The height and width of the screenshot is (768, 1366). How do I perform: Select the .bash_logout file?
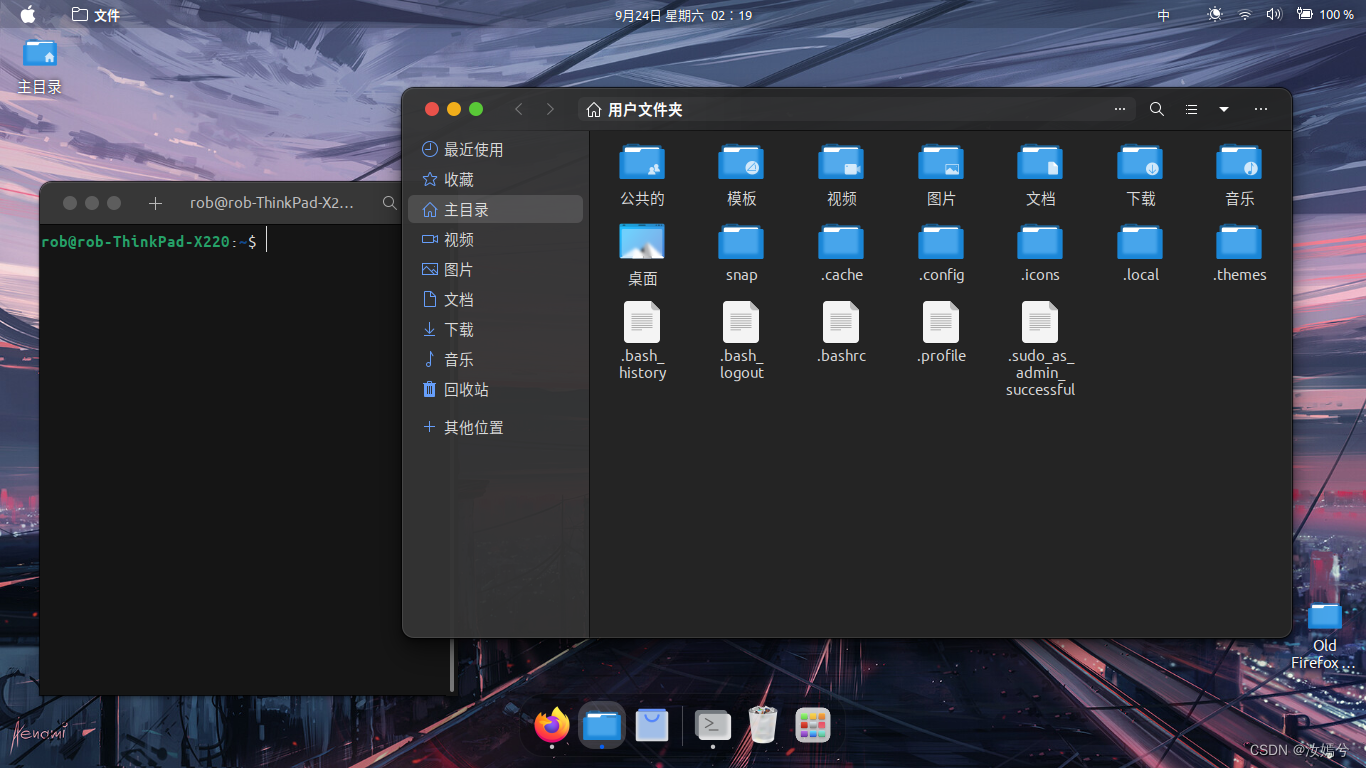click(741, 340)
